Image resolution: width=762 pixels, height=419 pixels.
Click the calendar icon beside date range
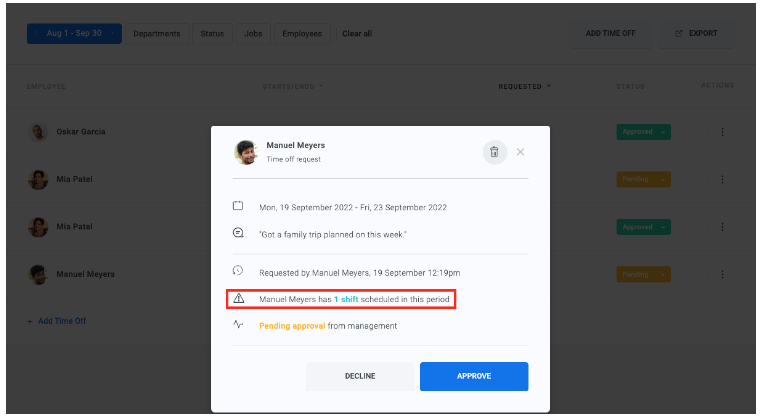238,207
